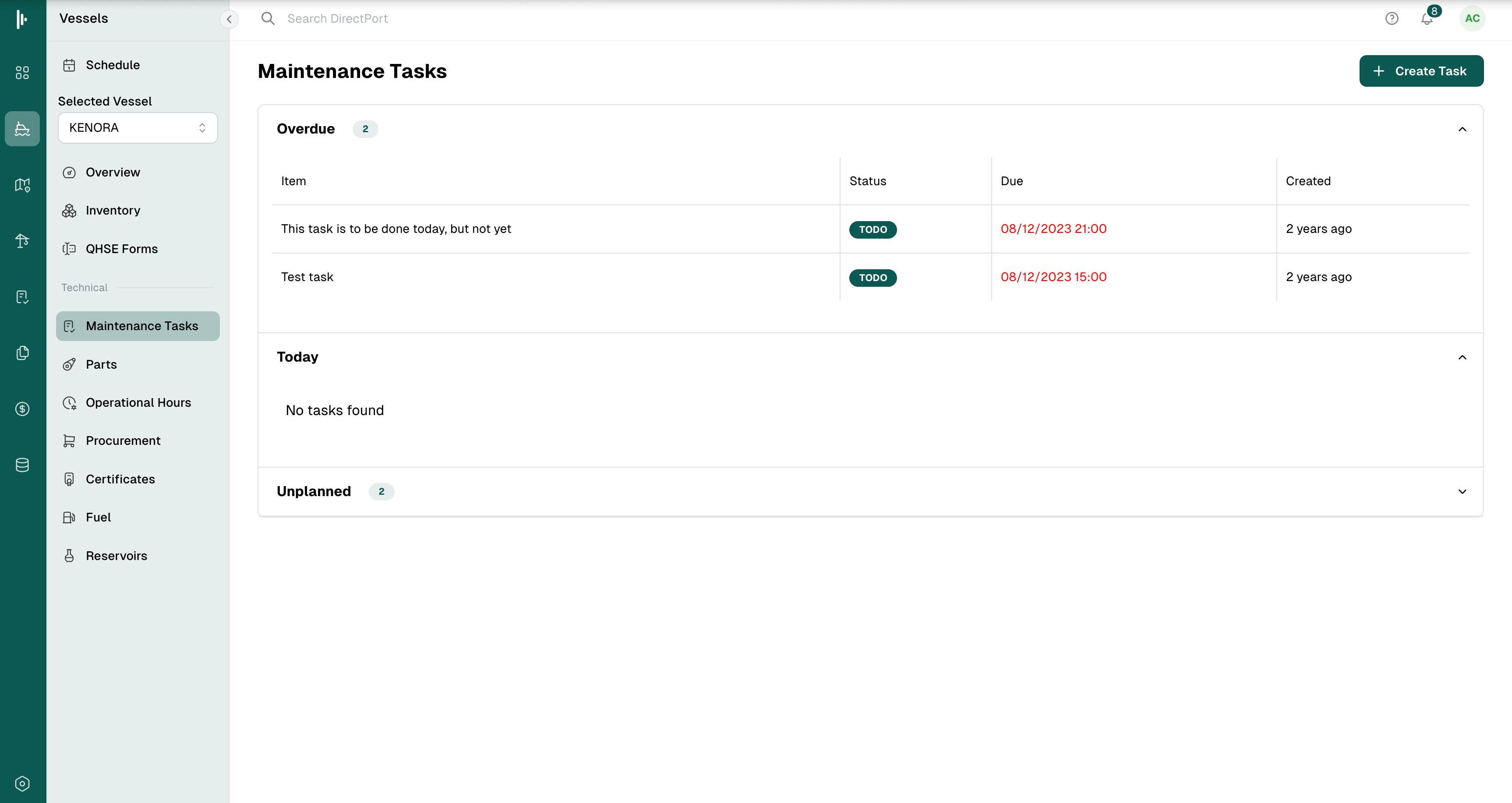Open settings hexagon icon at bottom left

pyautogui.click(x=22, y=784)
